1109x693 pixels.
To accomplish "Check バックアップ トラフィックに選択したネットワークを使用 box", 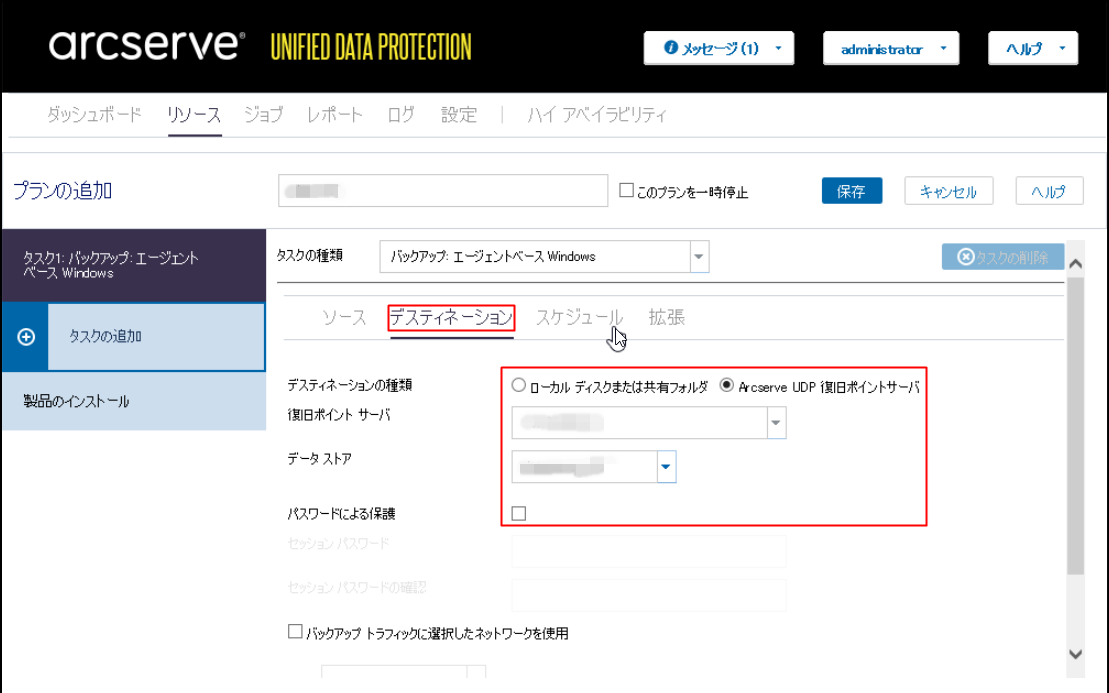I will pyautogui.click(x=295, y=631).
